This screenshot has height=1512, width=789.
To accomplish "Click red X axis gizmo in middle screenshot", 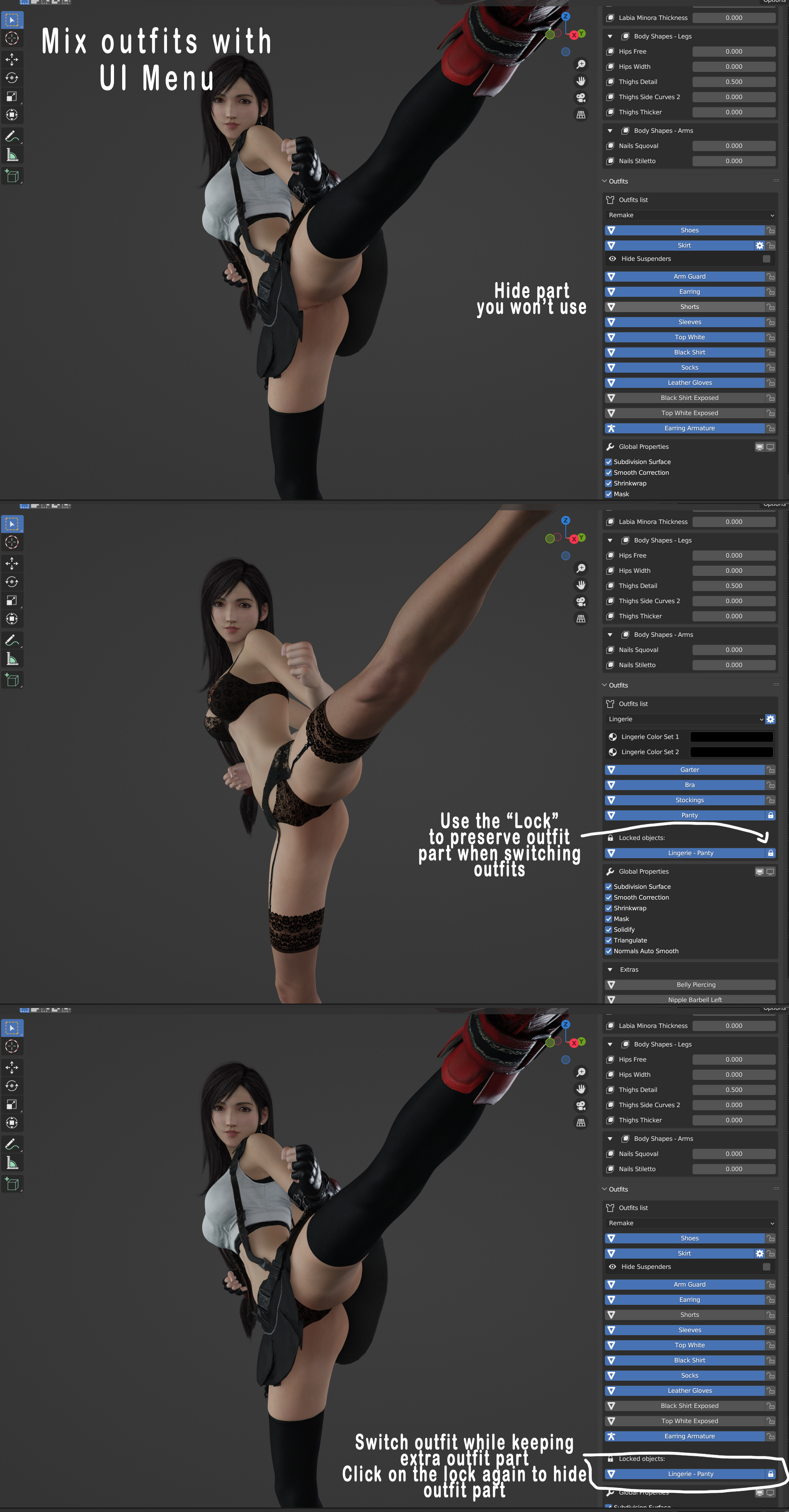I will (x=574, y=539).
